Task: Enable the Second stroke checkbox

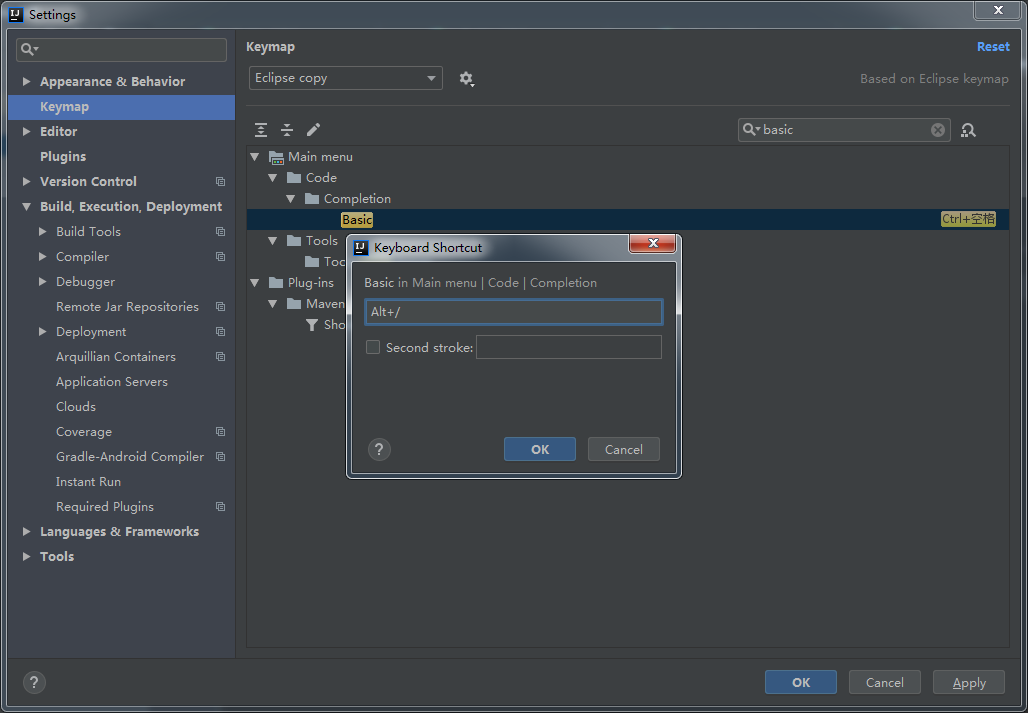Action: pos(373,347)
